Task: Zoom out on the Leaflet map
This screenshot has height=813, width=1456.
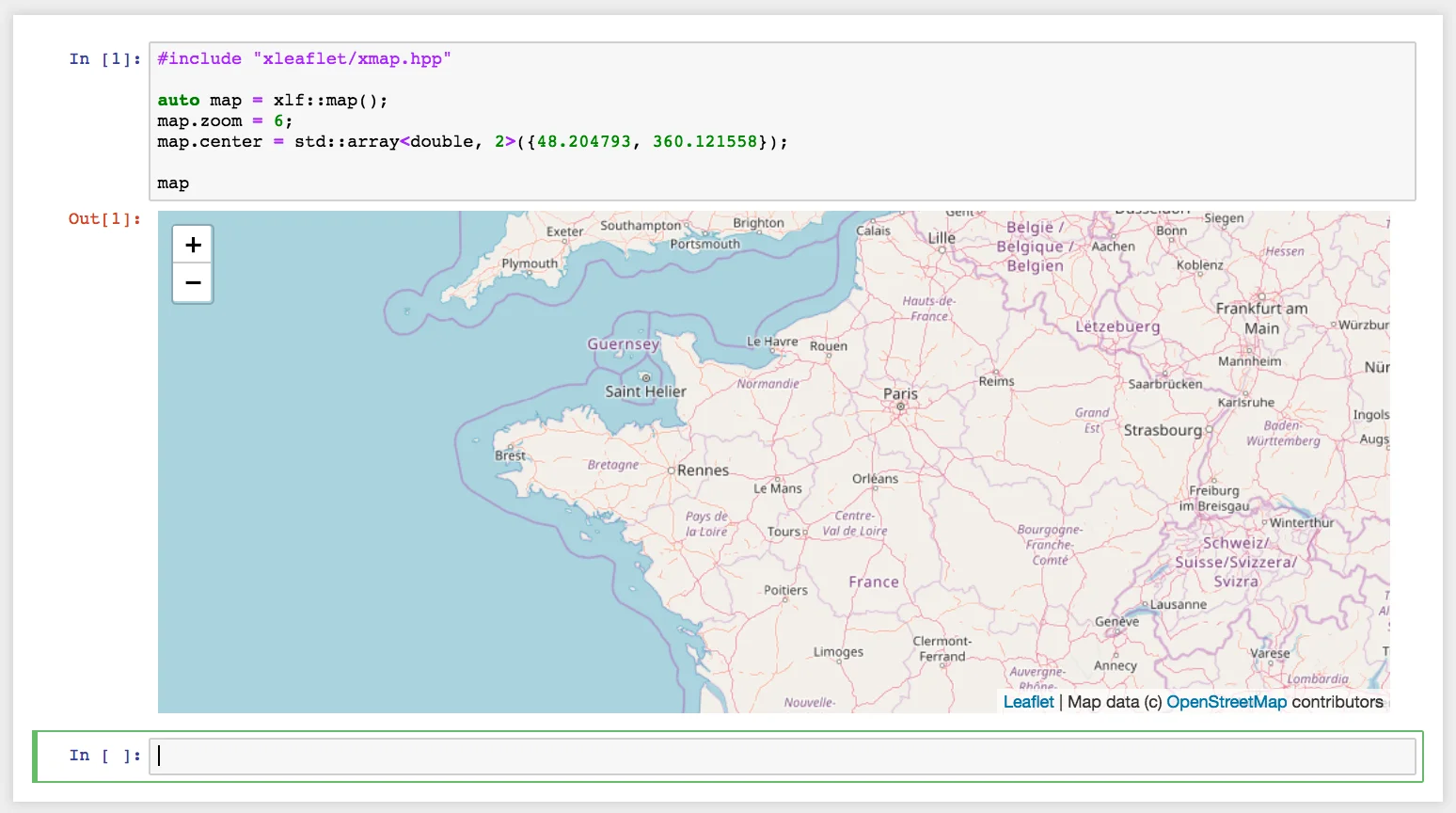Action: [x=193, y=283]
